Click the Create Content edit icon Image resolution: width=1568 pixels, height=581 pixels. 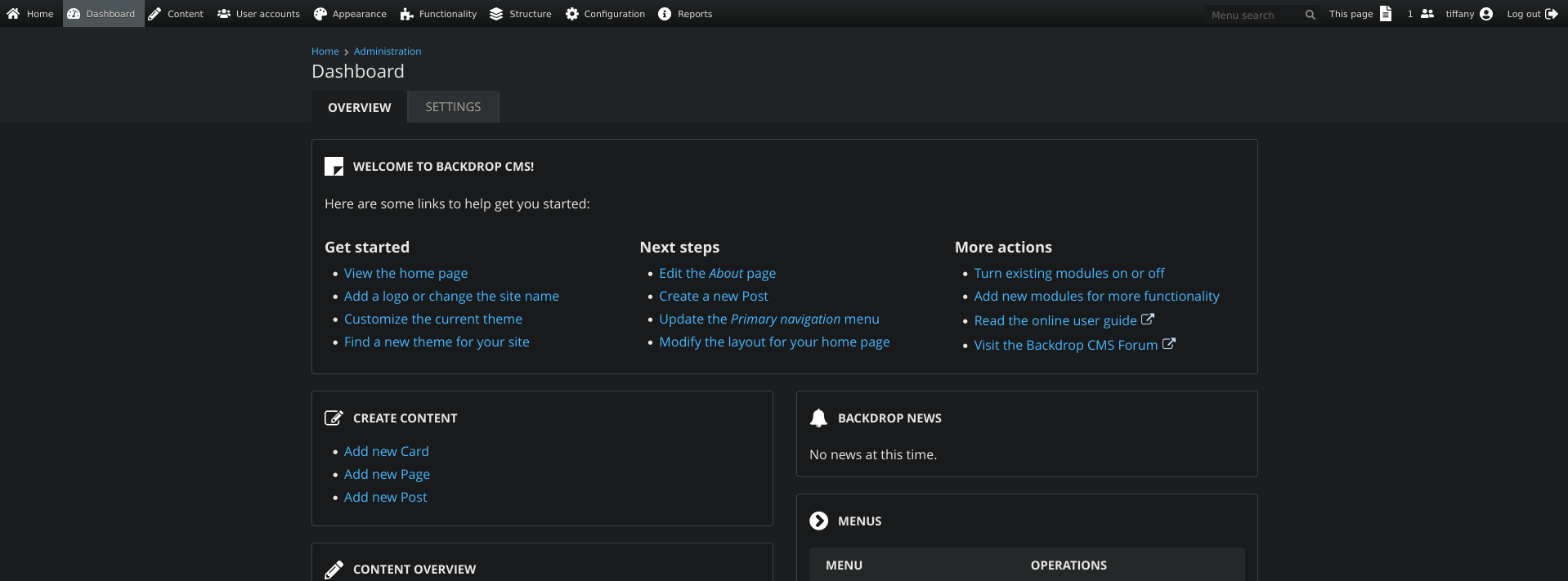coord(334,418)
